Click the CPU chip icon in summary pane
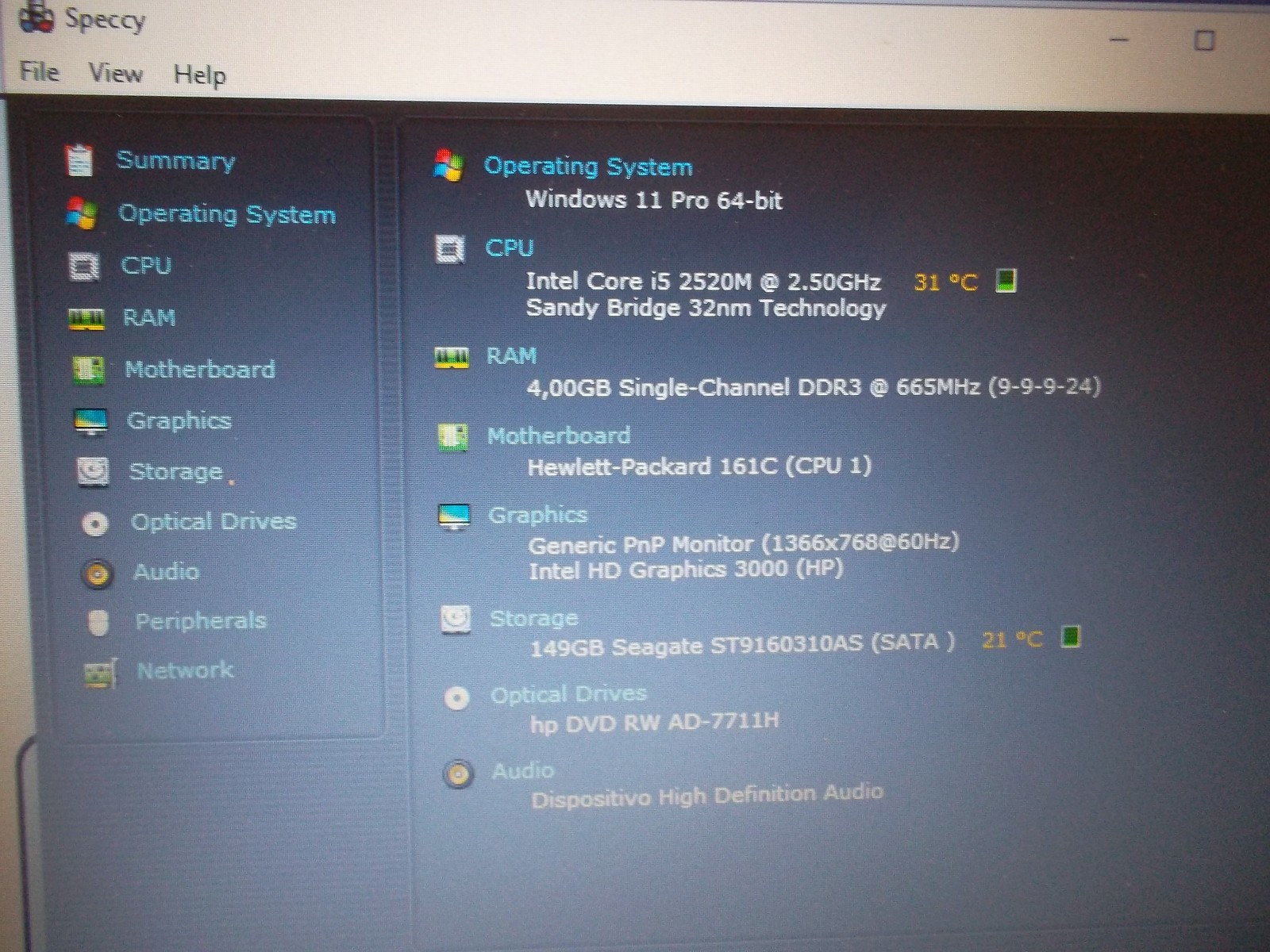 point(450,249)
